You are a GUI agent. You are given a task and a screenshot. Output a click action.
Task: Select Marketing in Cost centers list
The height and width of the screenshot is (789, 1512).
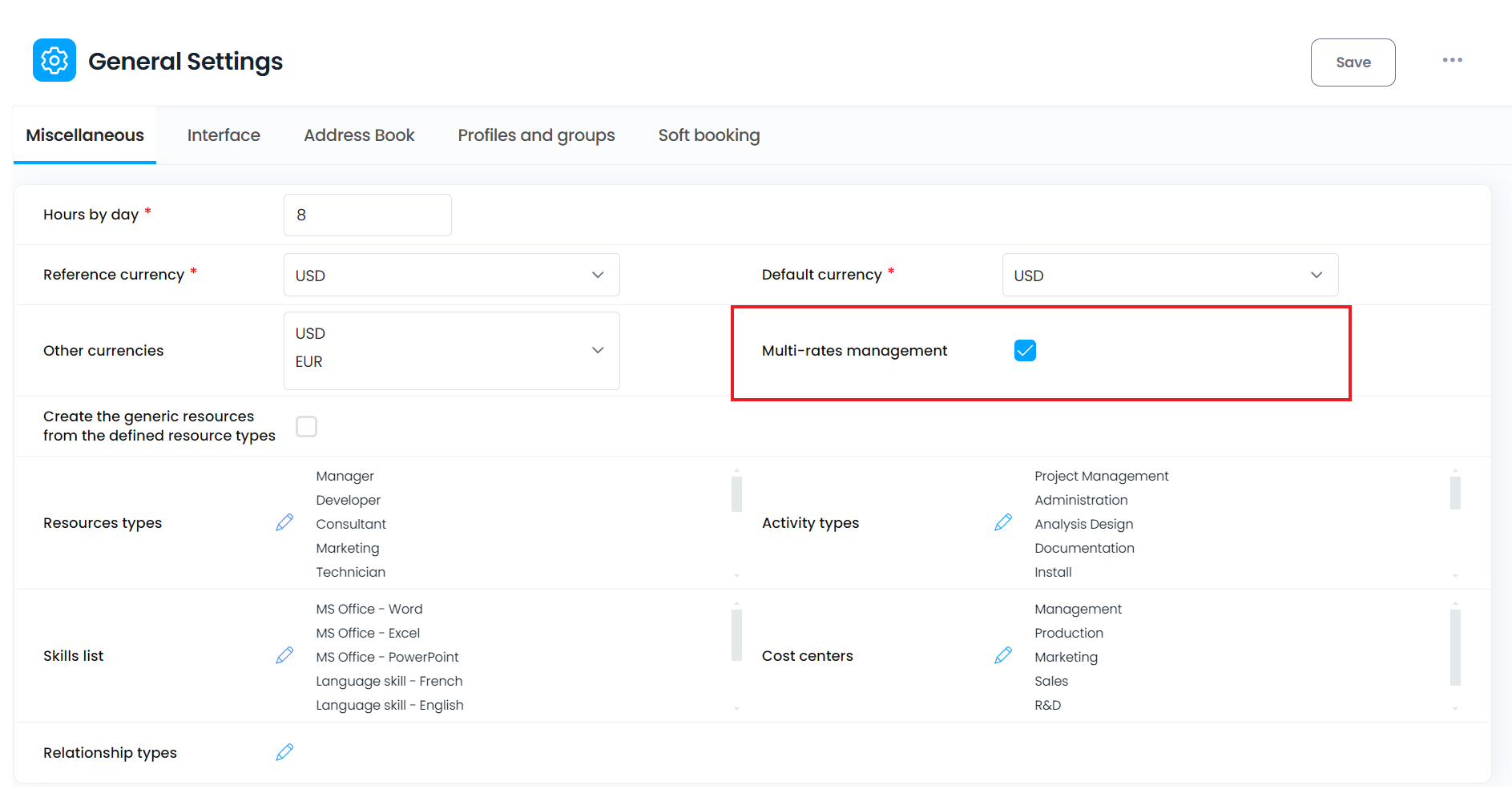[1066, 657]
